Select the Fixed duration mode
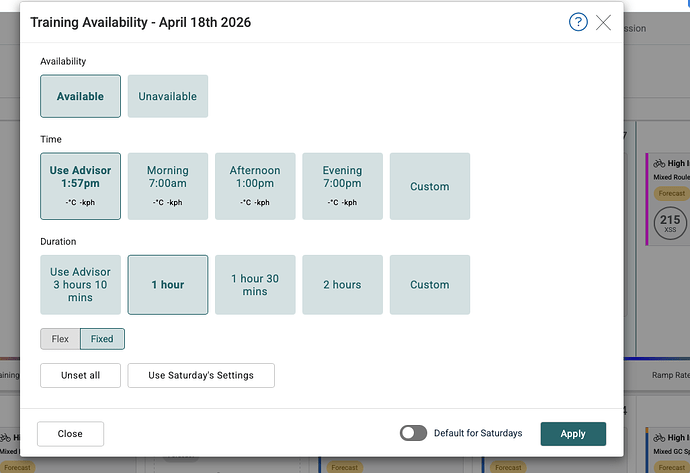The height and width of the screenshot is (473, 690). click(x=102, y=339)
